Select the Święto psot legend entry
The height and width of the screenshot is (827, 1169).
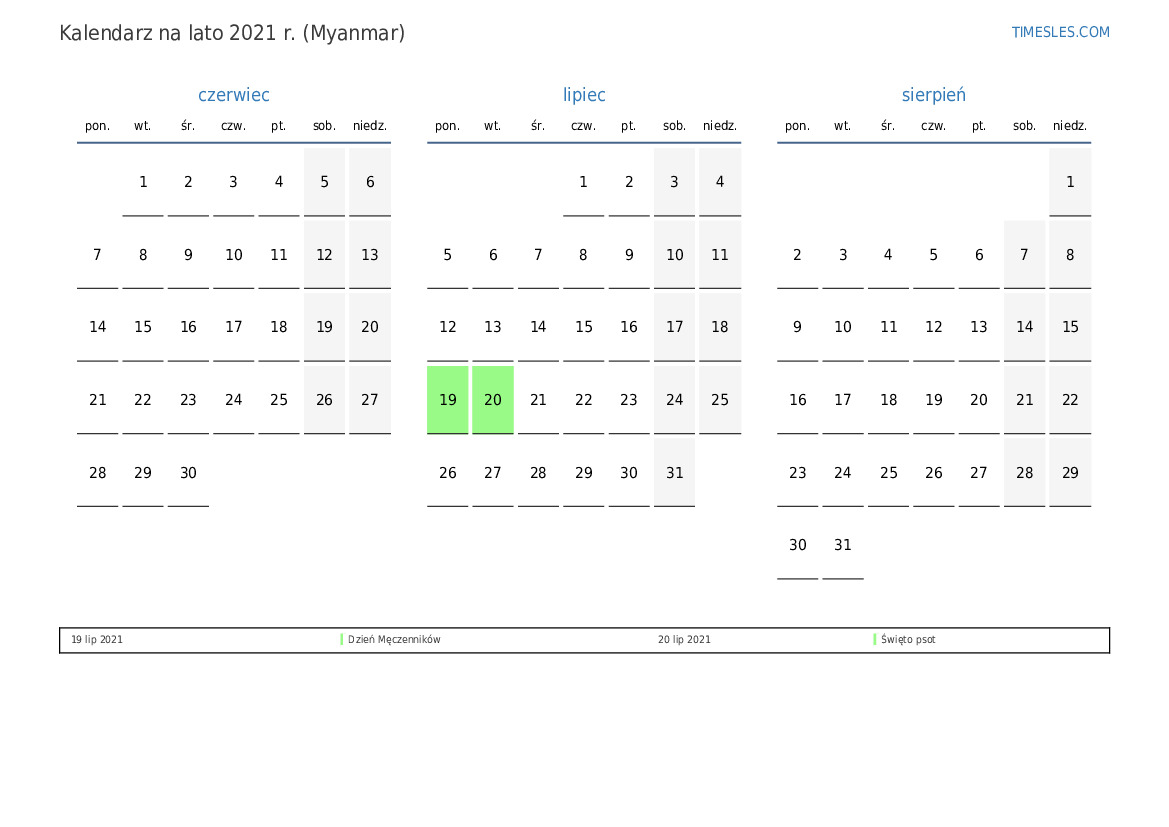tap(908, 640)
